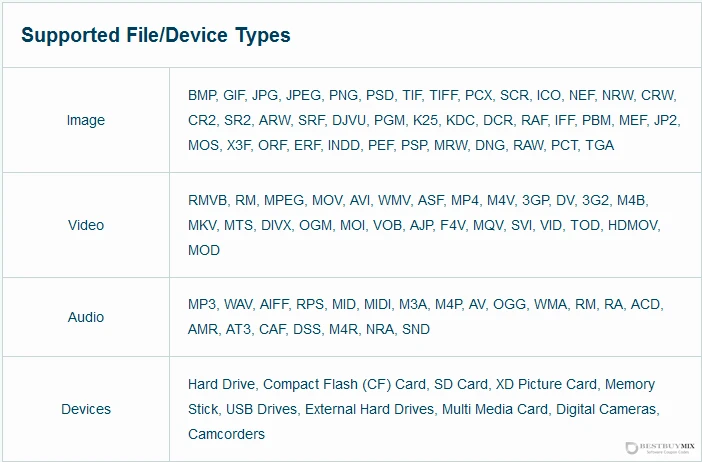Click the MOD video format entry
The width and height of the screenshot is (702, 462).
(x=204, y=250)
